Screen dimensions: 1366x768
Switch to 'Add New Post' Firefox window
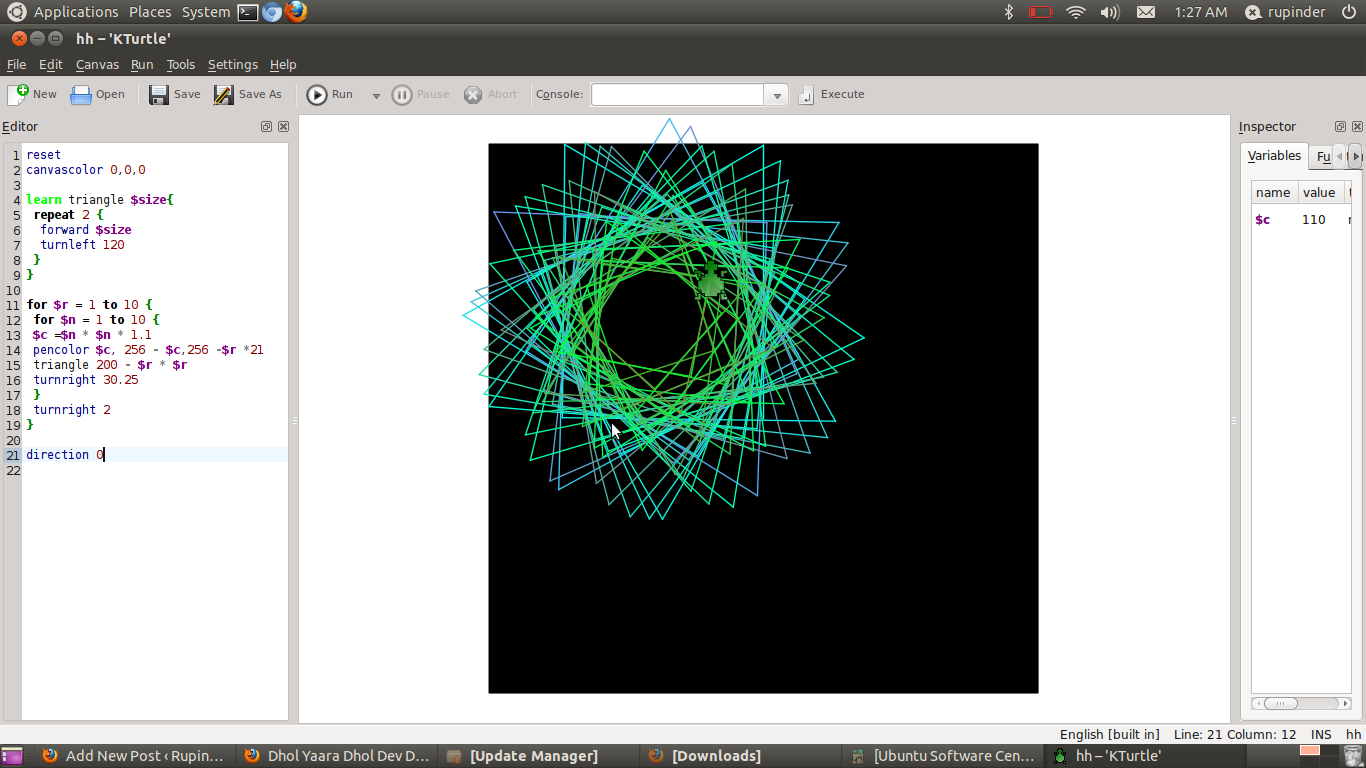pos(133,756)
